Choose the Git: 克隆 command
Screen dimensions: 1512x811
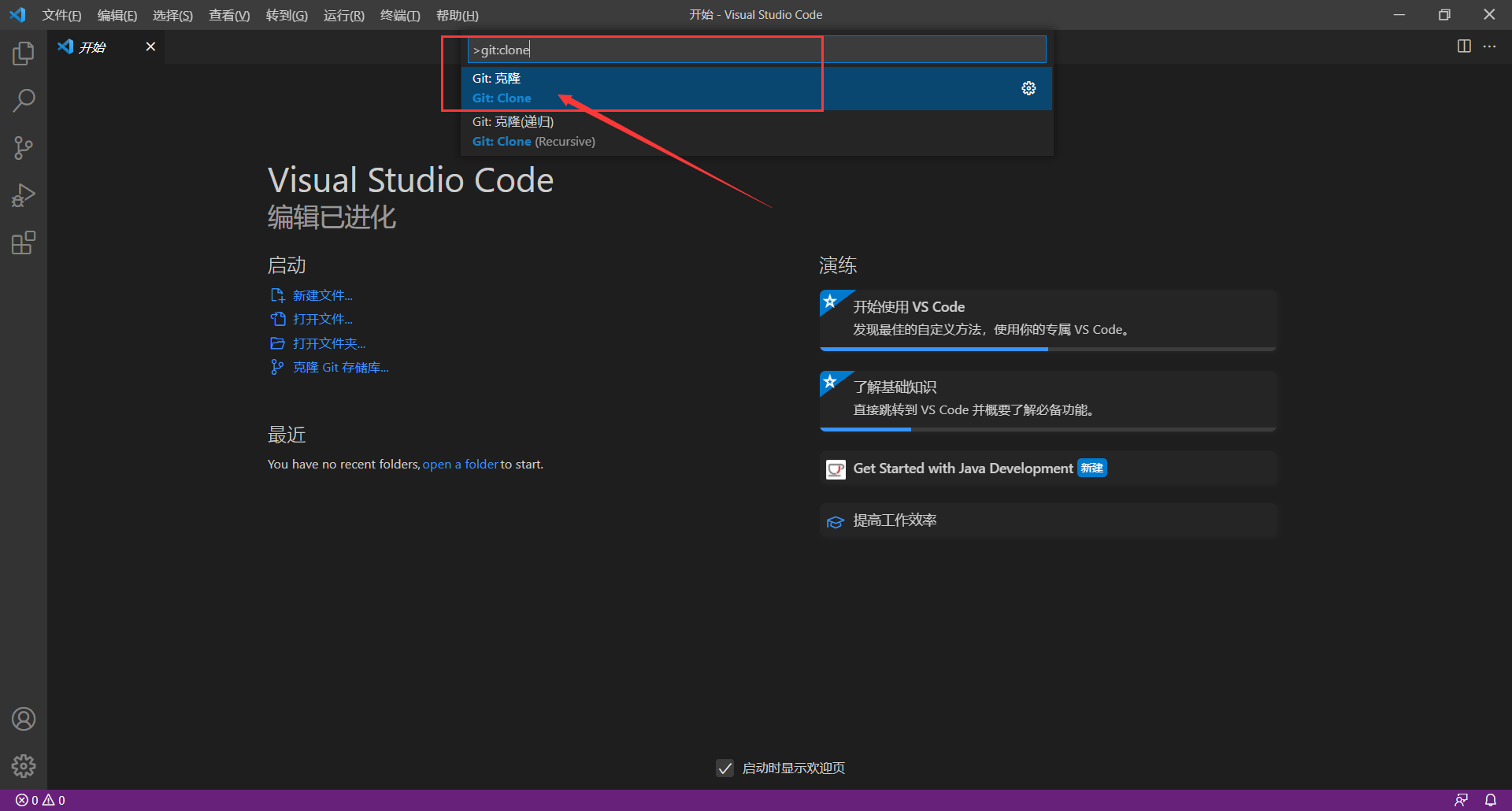[x=757, y=88]
